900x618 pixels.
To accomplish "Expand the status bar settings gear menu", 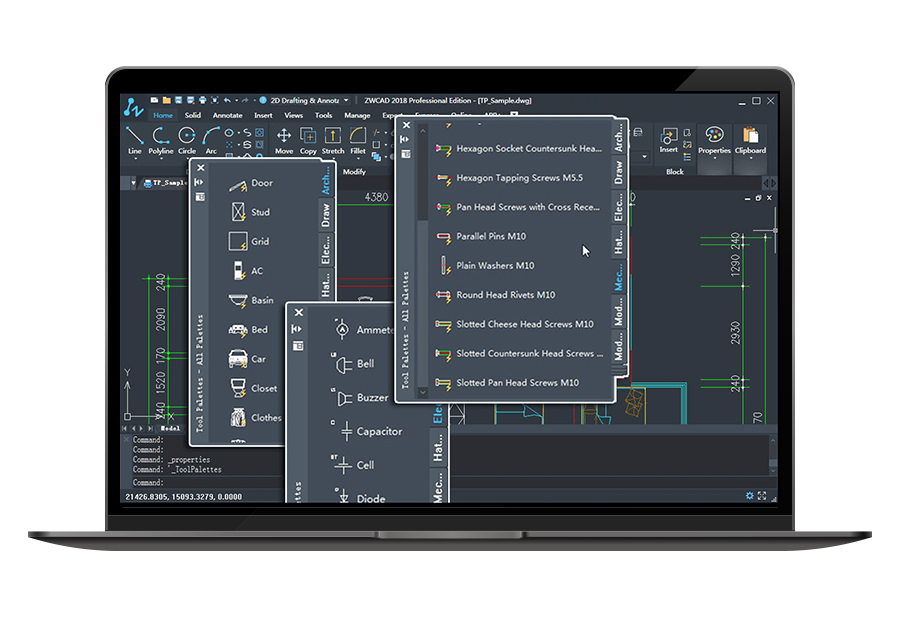I will [749, 496].
